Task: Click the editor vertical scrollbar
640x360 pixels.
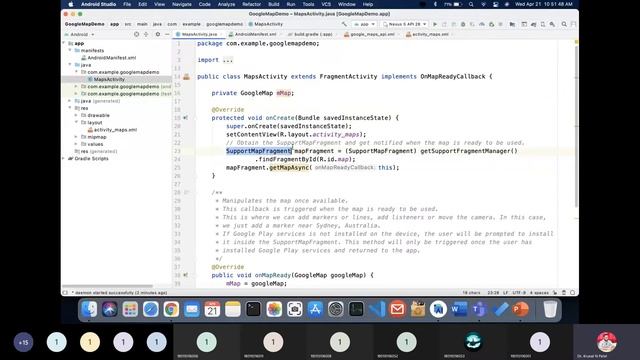Action: (x=576, y=127)
